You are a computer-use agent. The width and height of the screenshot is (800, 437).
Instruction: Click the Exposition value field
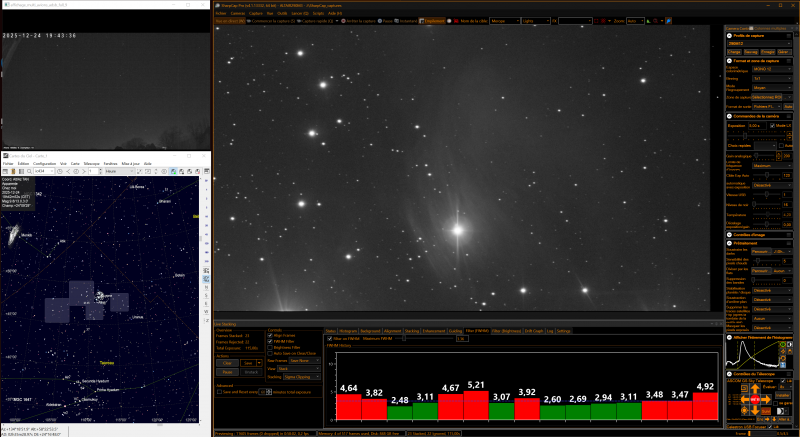pos(758,126)
